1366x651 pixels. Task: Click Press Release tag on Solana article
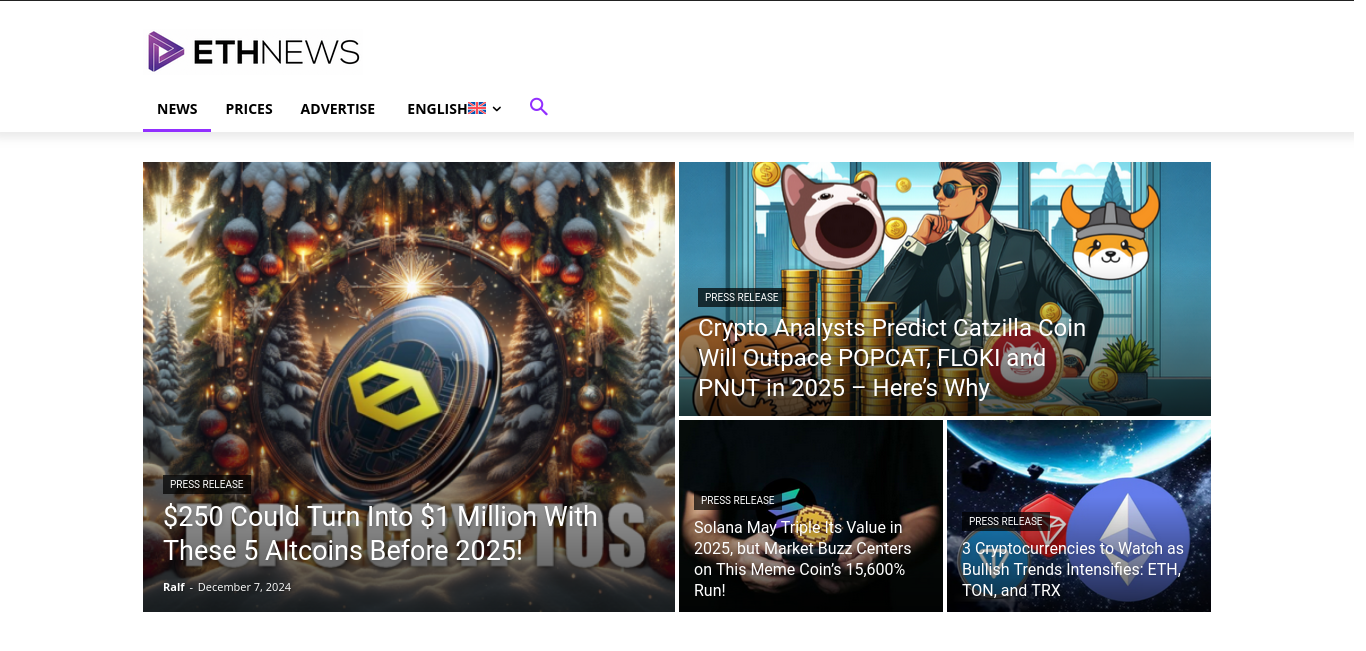pos(738,500)
